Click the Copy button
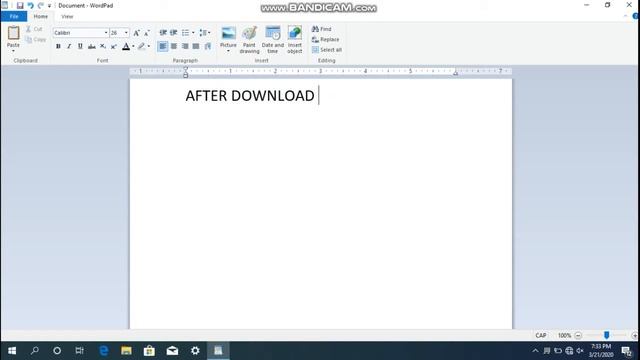640x360 pixels. tap(36, 39)
